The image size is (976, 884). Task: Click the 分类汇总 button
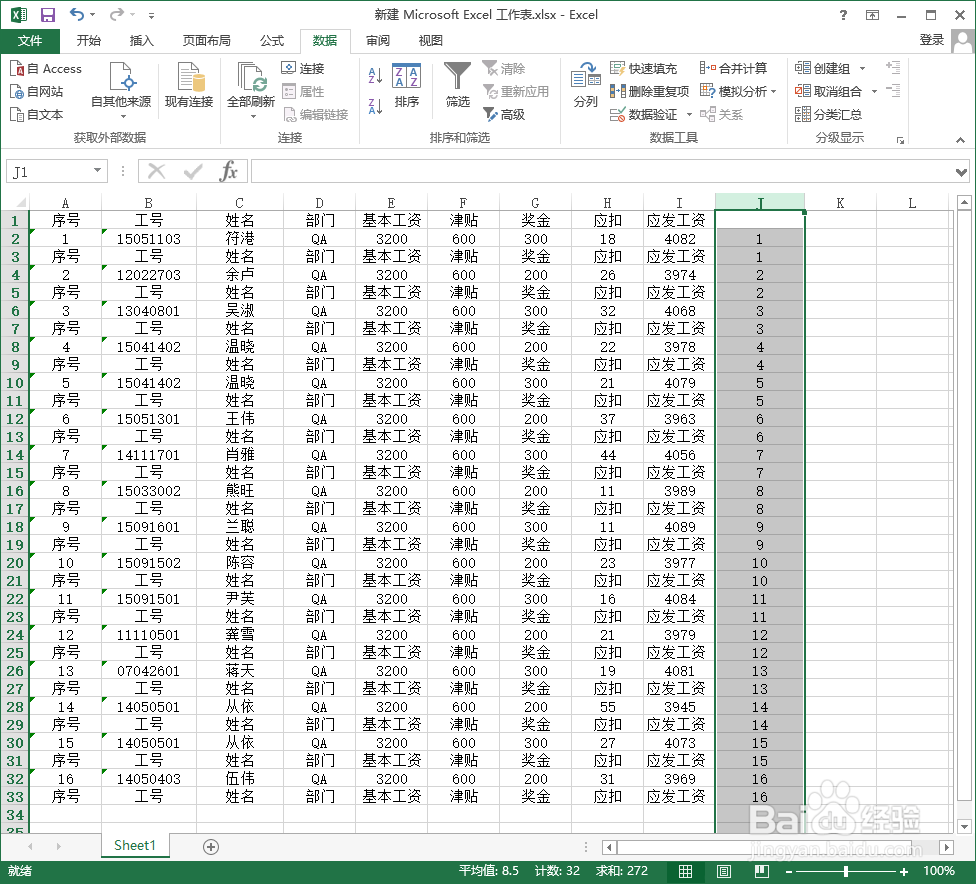pos(833,113)
